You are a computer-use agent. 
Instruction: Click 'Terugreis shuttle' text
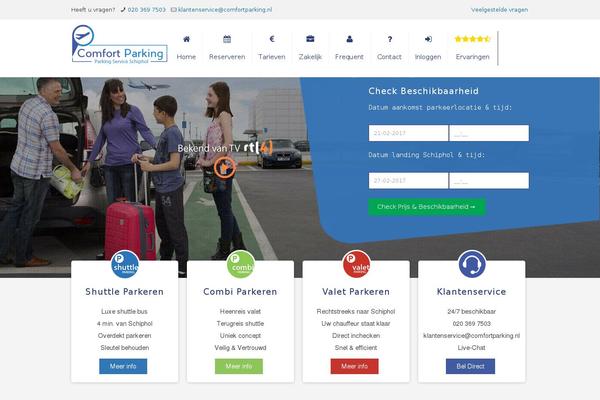tap(240, 323)
